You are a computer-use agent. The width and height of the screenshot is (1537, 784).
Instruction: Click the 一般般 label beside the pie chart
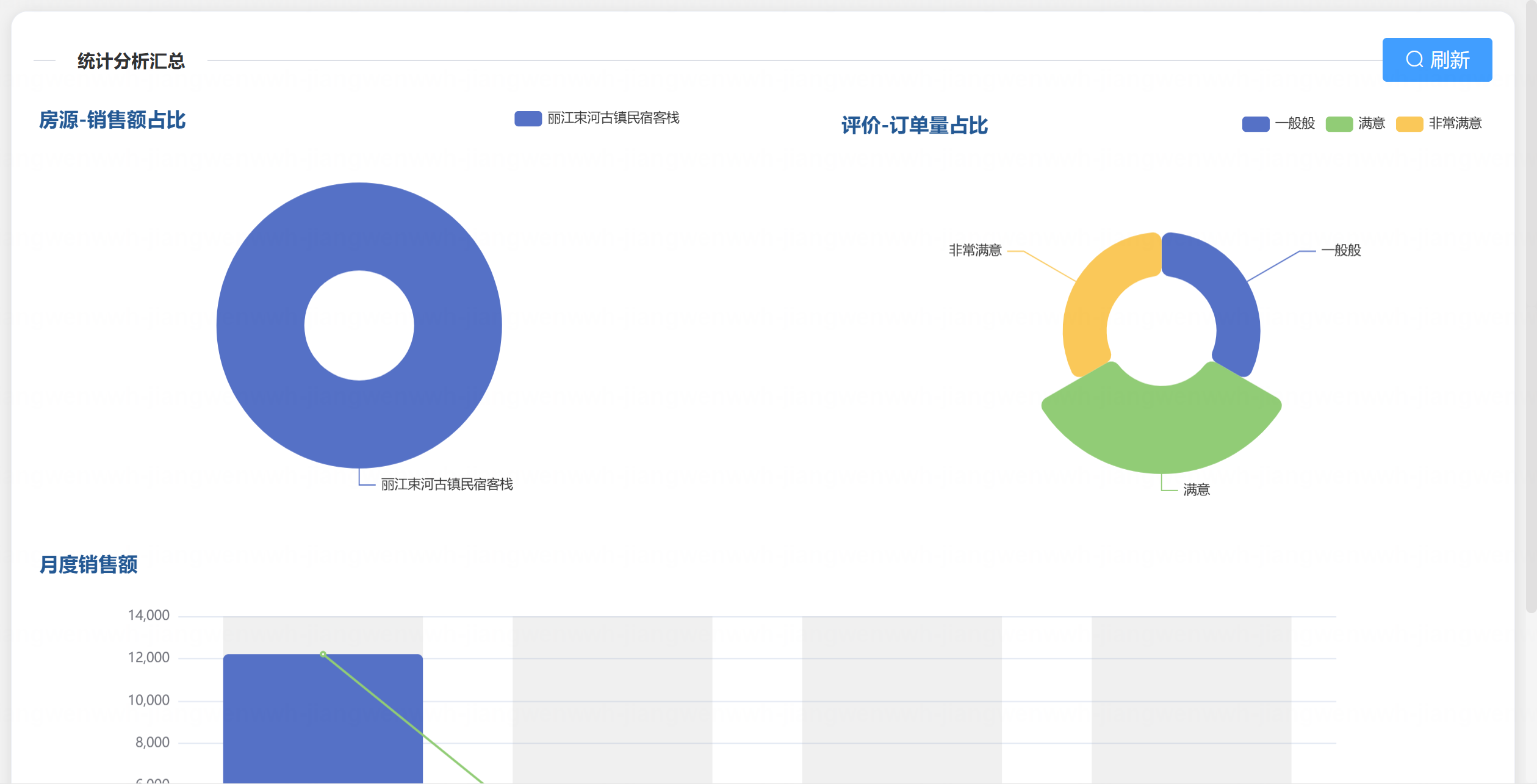[1341, 250]
